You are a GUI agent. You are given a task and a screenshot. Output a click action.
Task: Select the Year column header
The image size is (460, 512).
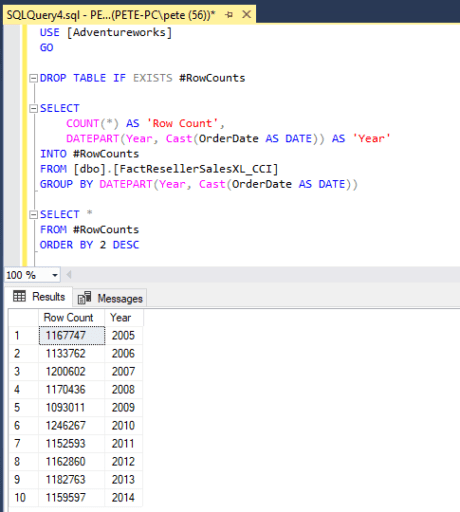point(124,318)
